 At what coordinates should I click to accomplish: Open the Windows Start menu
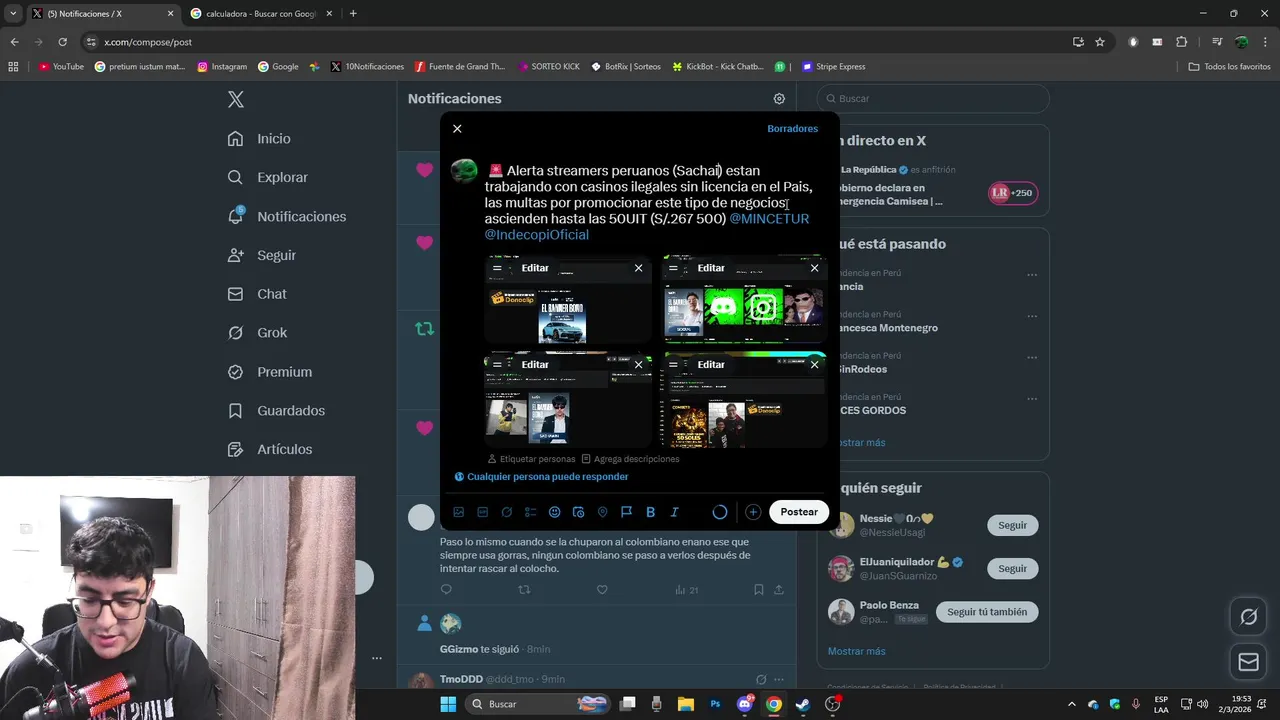click(x=448, y=704)
